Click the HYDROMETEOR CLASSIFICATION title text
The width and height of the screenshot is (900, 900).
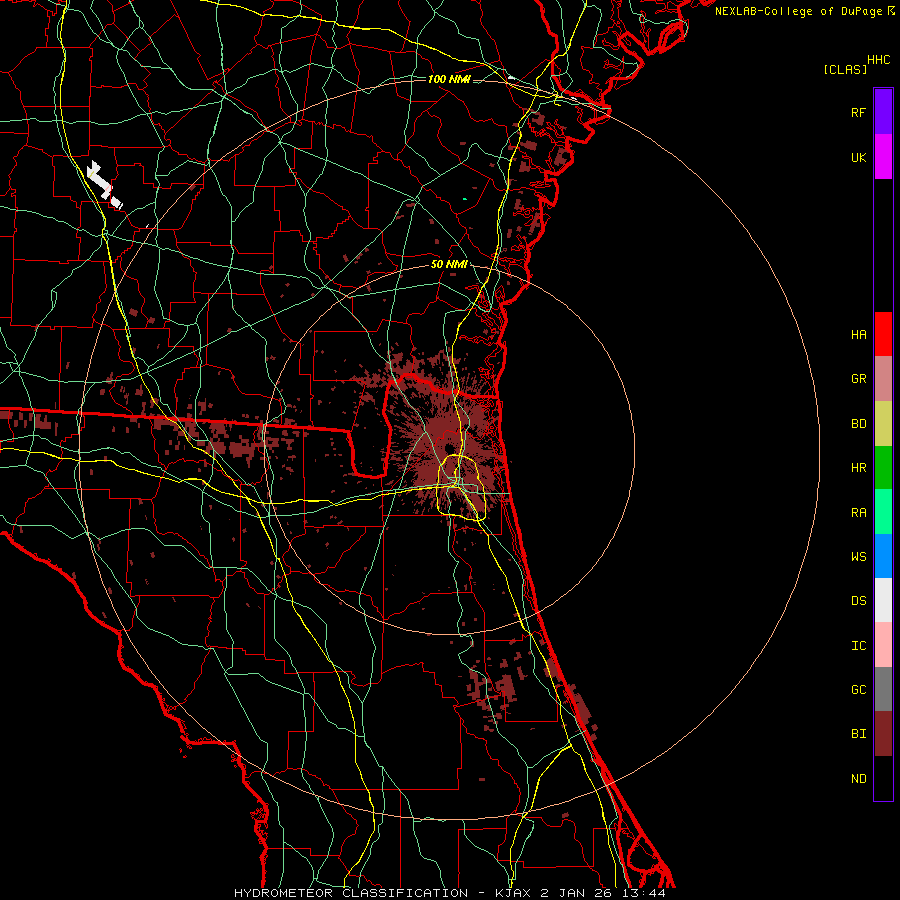pyautogui.click(x=351, y=893)
